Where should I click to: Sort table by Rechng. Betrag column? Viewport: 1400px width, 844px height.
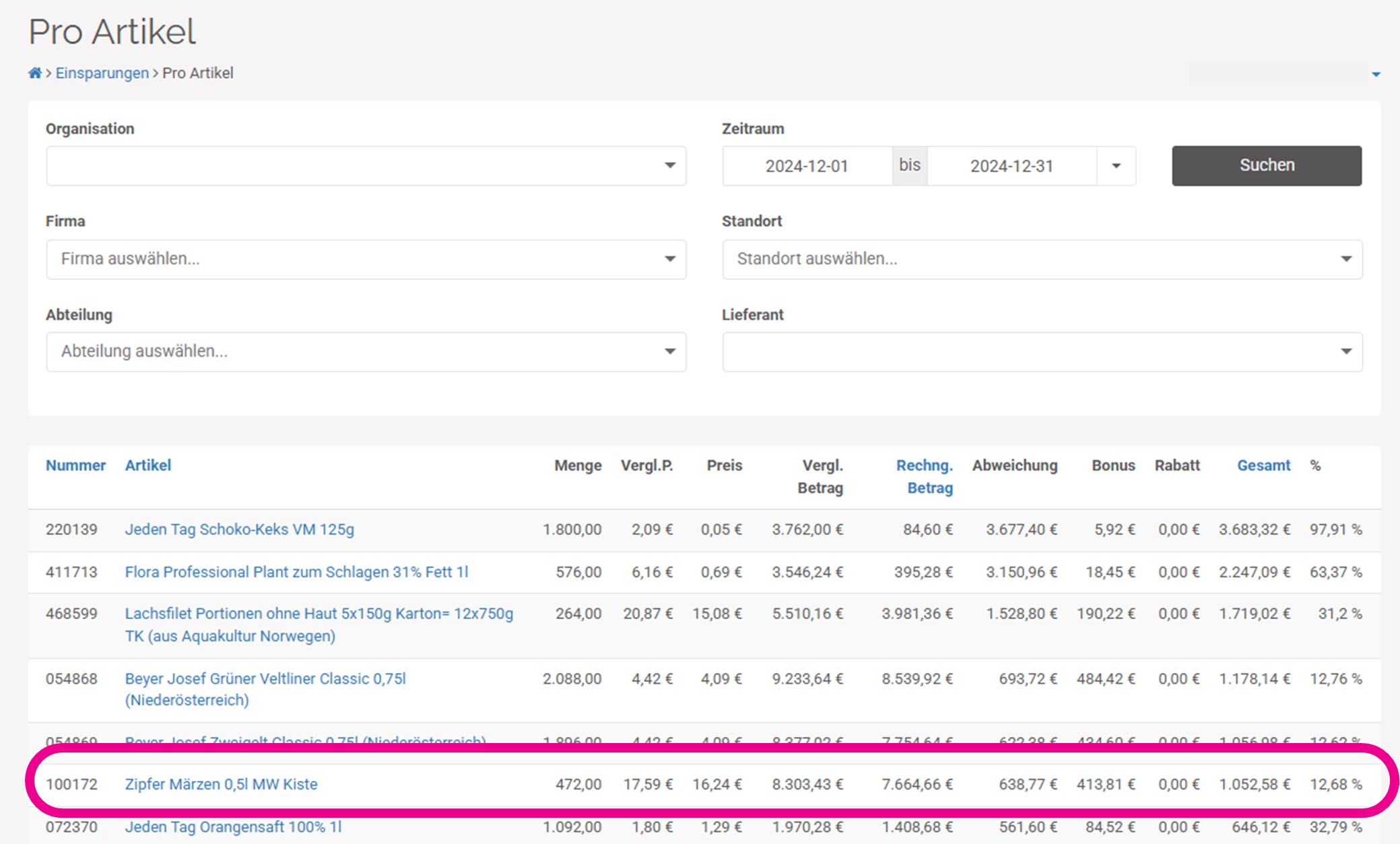pyautogui.click(x=925, y=476)
